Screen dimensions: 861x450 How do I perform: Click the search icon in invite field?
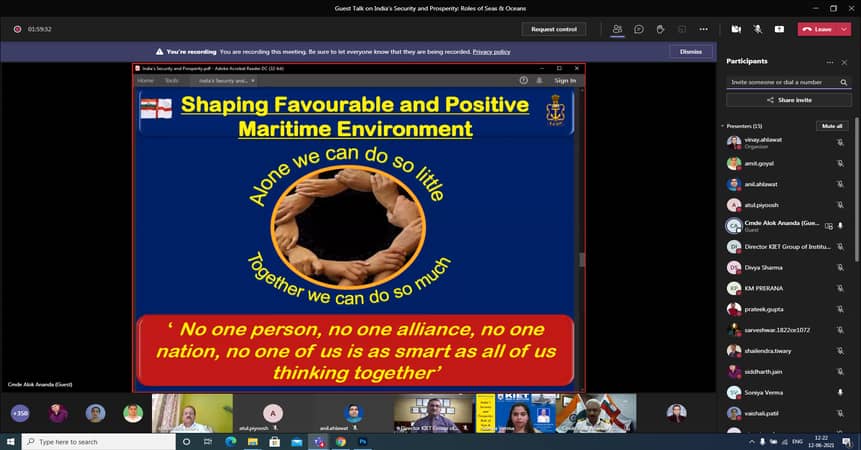pos(841,82)
